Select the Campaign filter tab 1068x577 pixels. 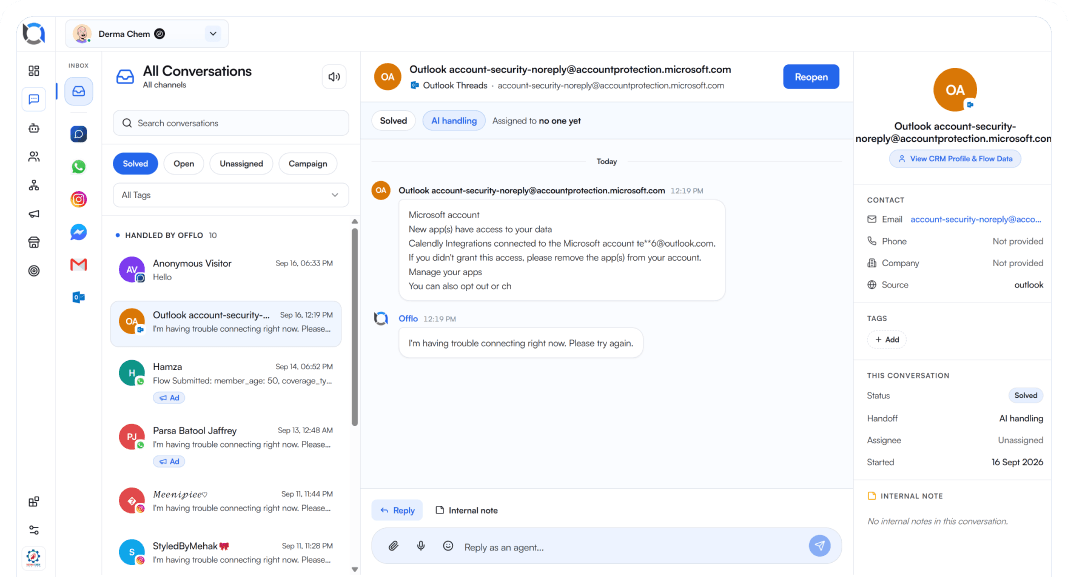tap(308, 163)
